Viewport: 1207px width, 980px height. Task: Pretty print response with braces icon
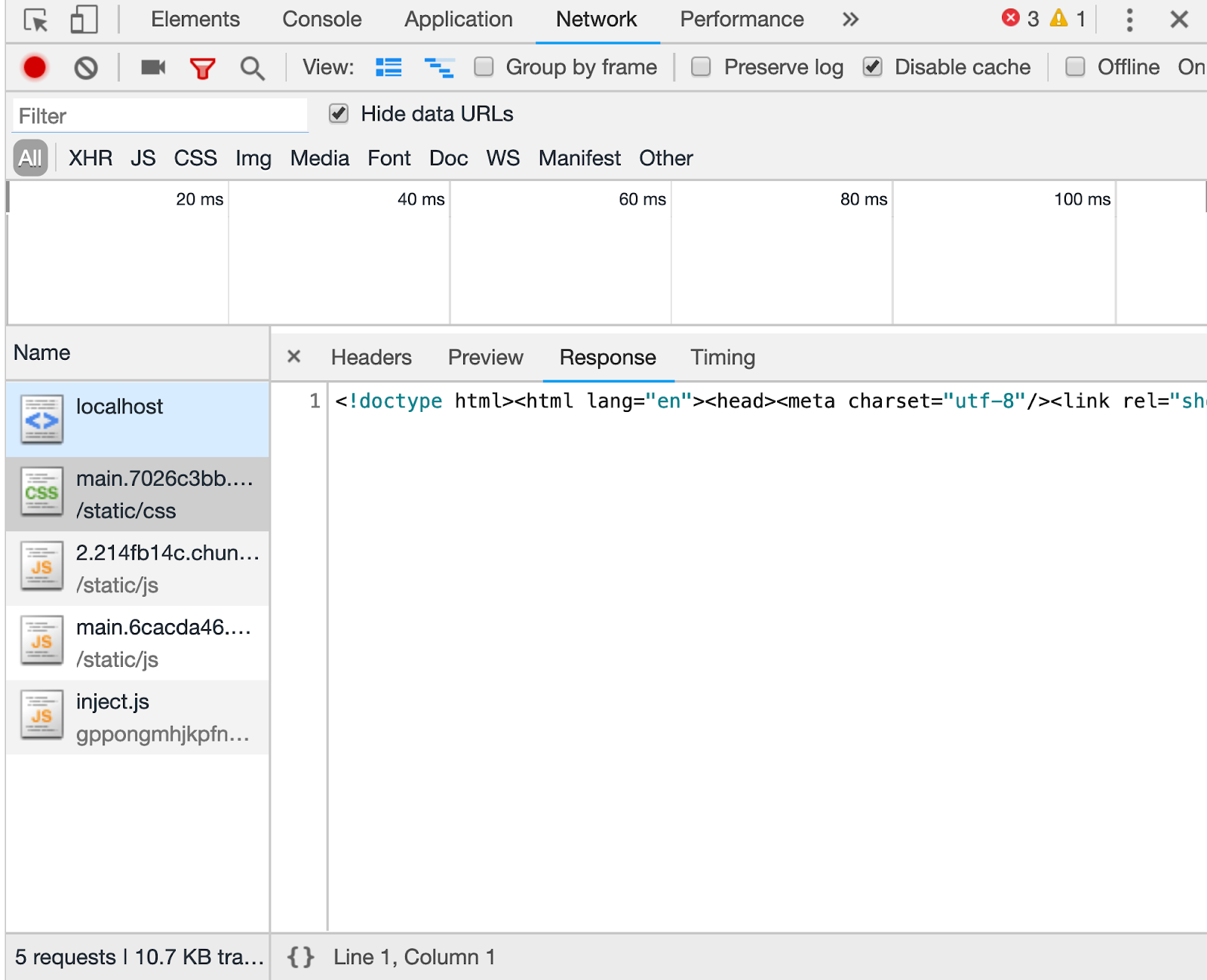pos(300,957)
